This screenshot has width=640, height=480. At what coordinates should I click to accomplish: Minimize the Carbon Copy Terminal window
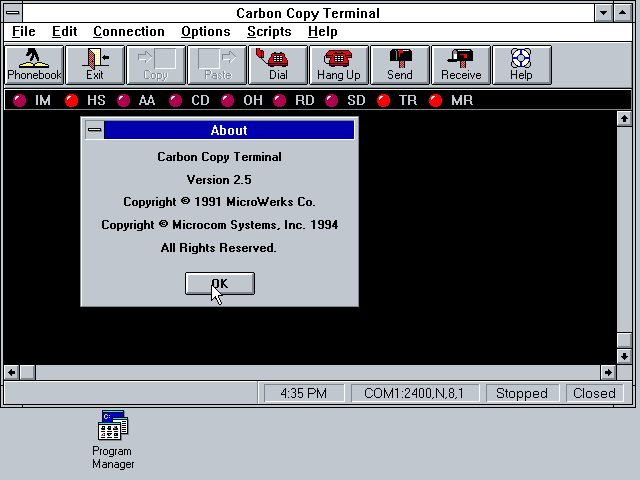[x=603, y=13]
